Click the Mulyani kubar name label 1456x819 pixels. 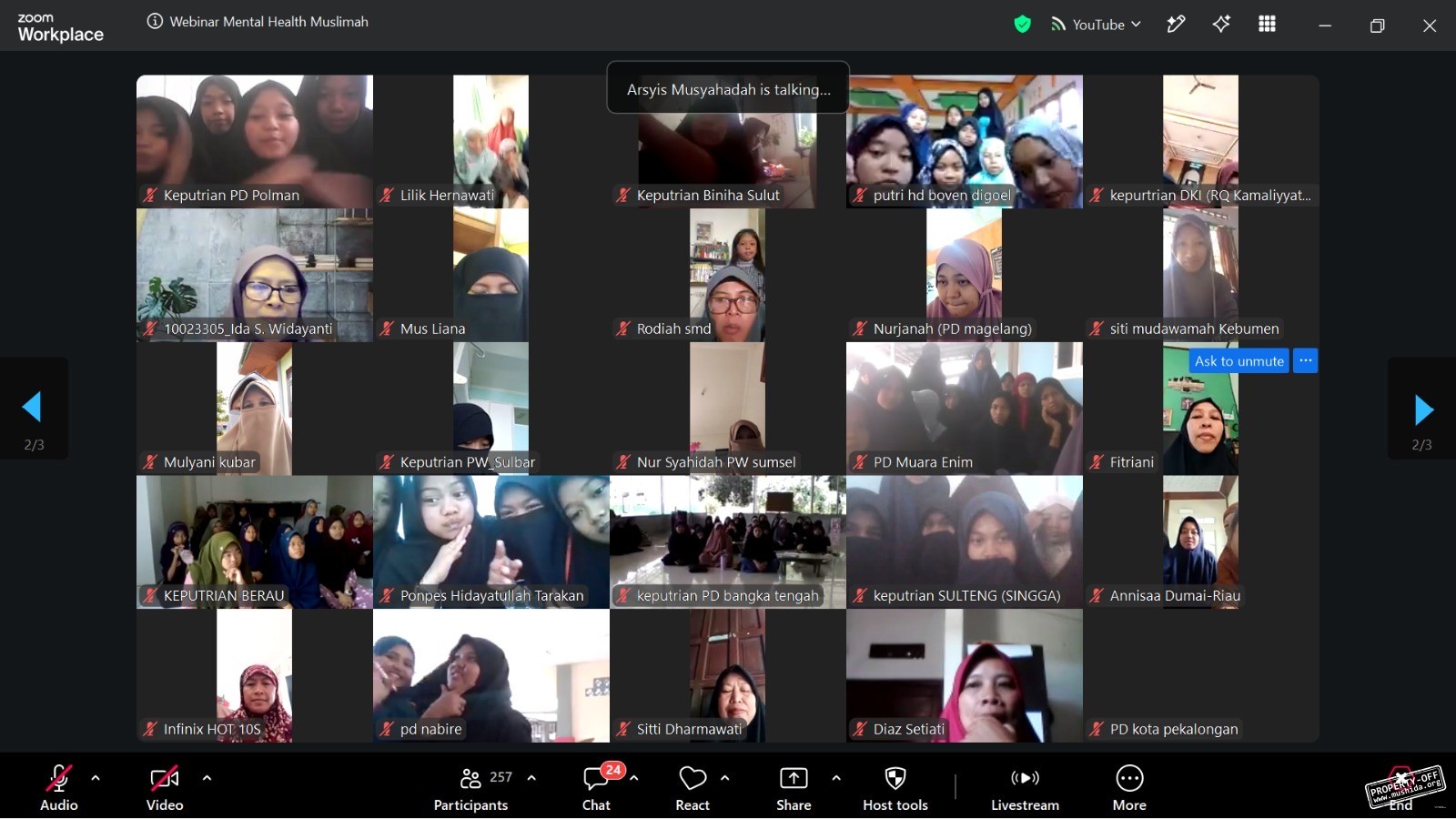point(209,462)
